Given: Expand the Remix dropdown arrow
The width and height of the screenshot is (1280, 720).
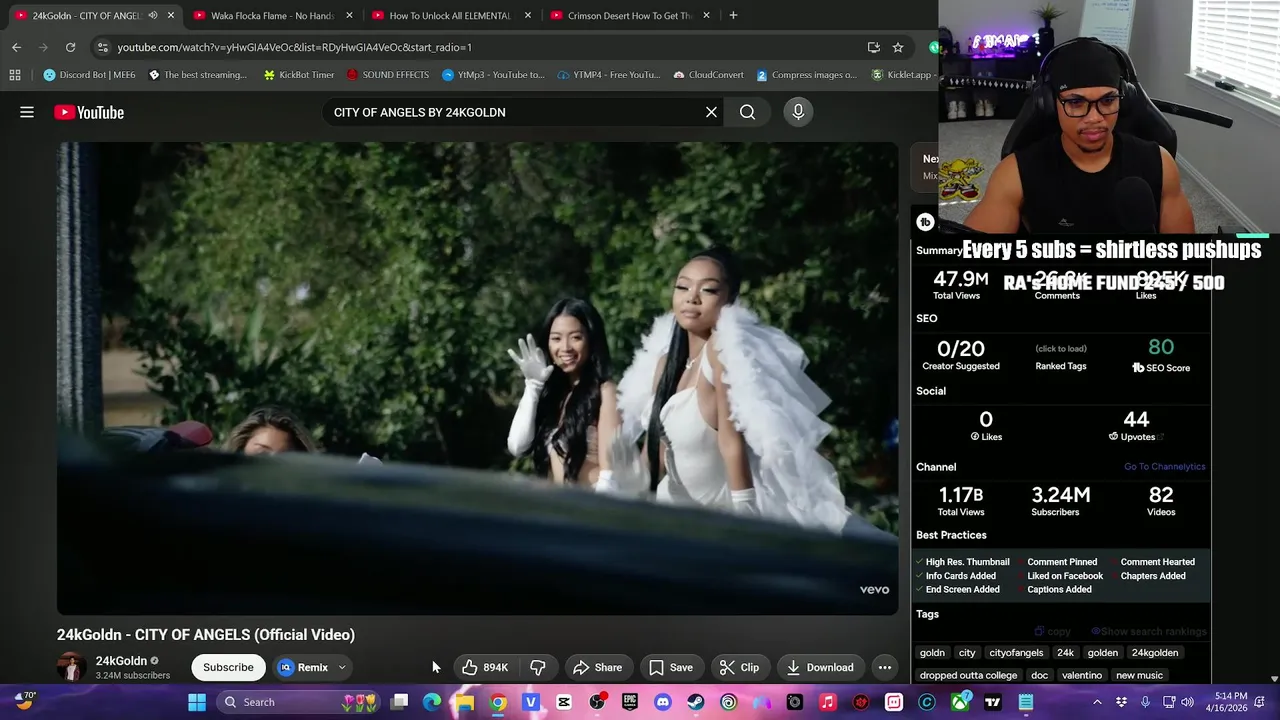Looking at the screenshot, I should [x=342, y=667].
